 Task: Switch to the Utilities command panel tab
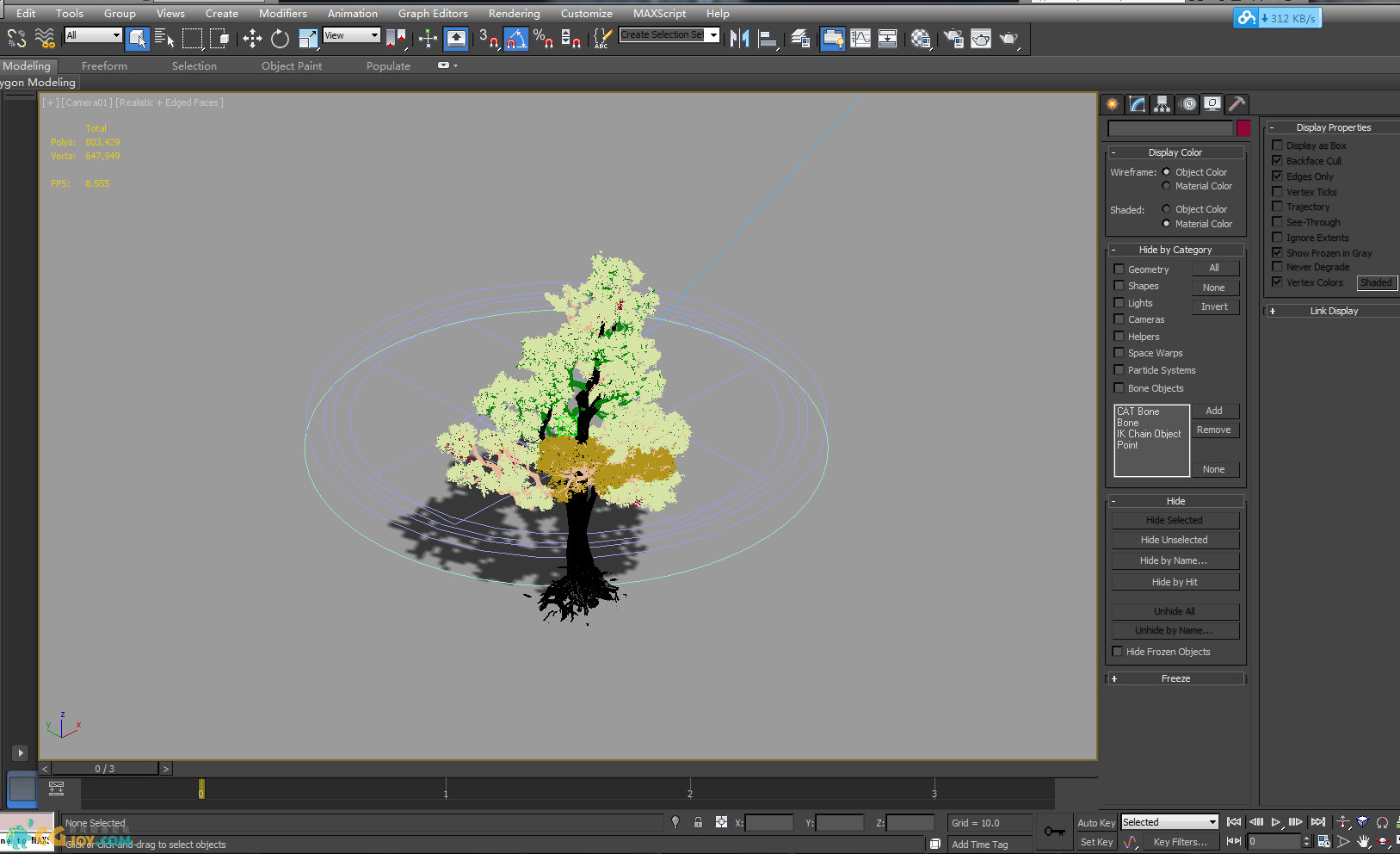pos(1237,104)
